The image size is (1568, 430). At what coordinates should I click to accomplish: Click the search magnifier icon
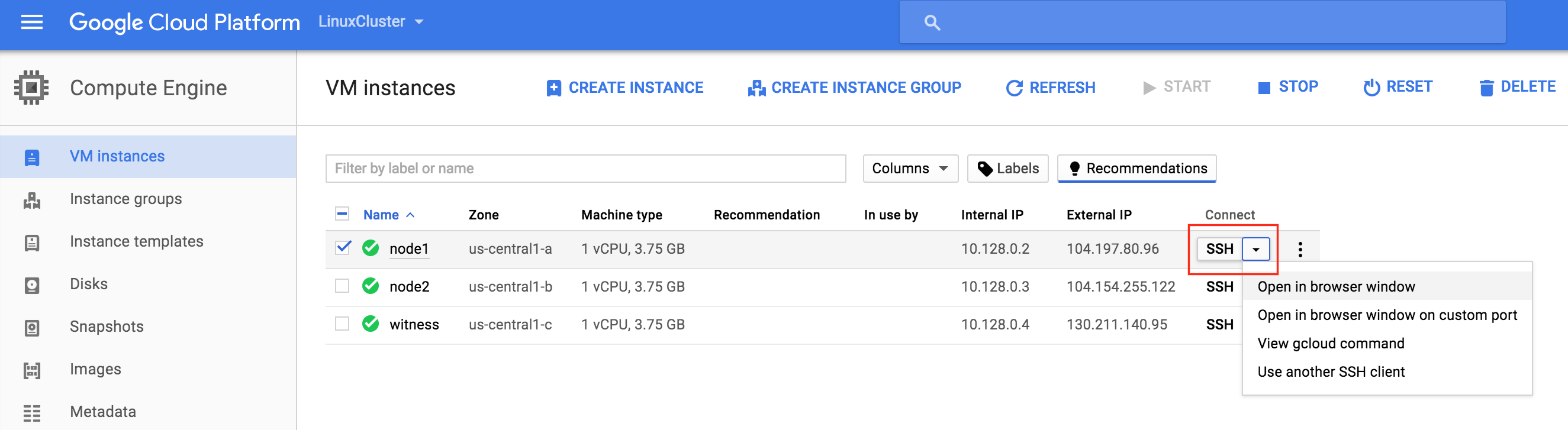932,23
